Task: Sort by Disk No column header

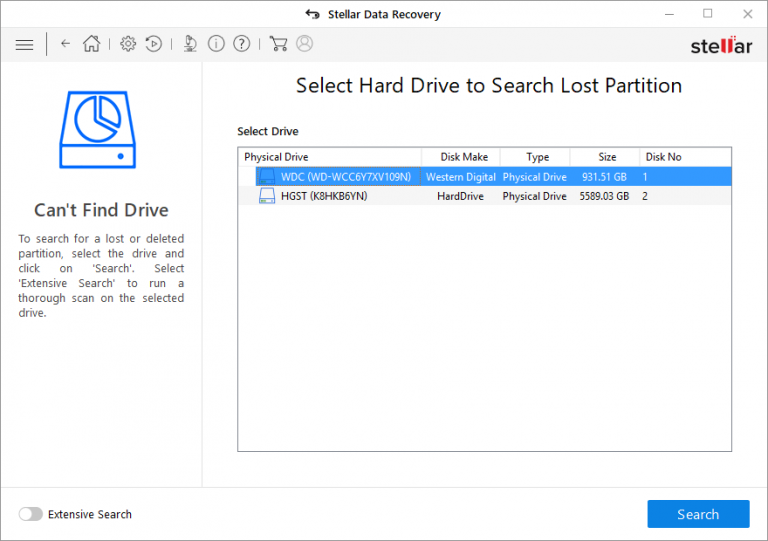Action: coord(685,157)
